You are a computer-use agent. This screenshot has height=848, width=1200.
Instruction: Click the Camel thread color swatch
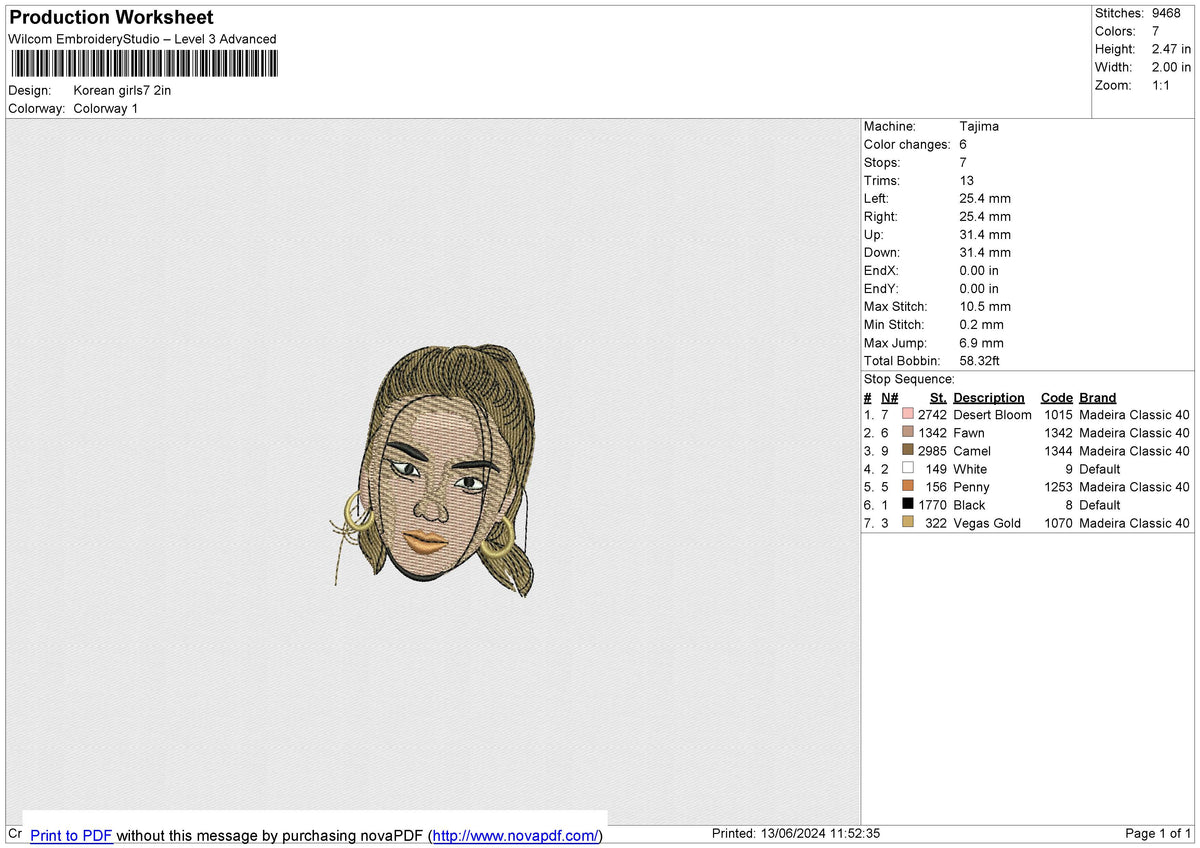point(908,450)
